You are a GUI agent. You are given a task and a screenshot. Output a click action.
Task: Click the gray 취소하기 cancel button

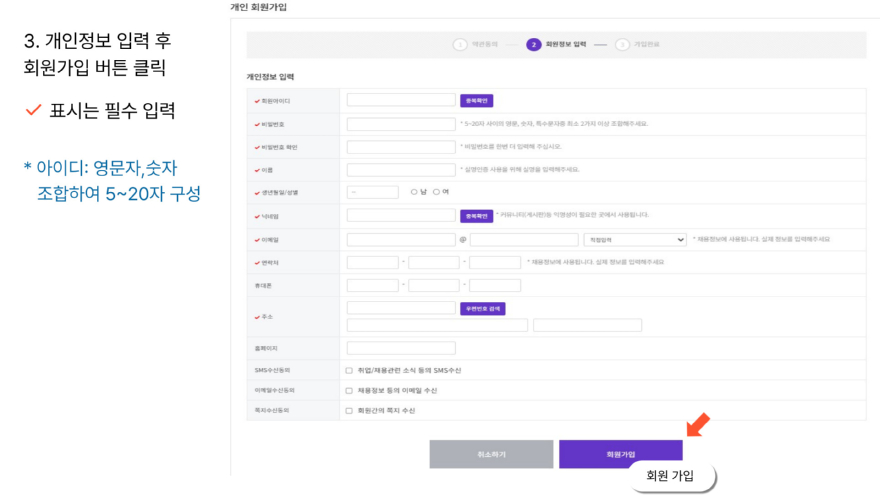pyautogui.click(x=491, y=454)
